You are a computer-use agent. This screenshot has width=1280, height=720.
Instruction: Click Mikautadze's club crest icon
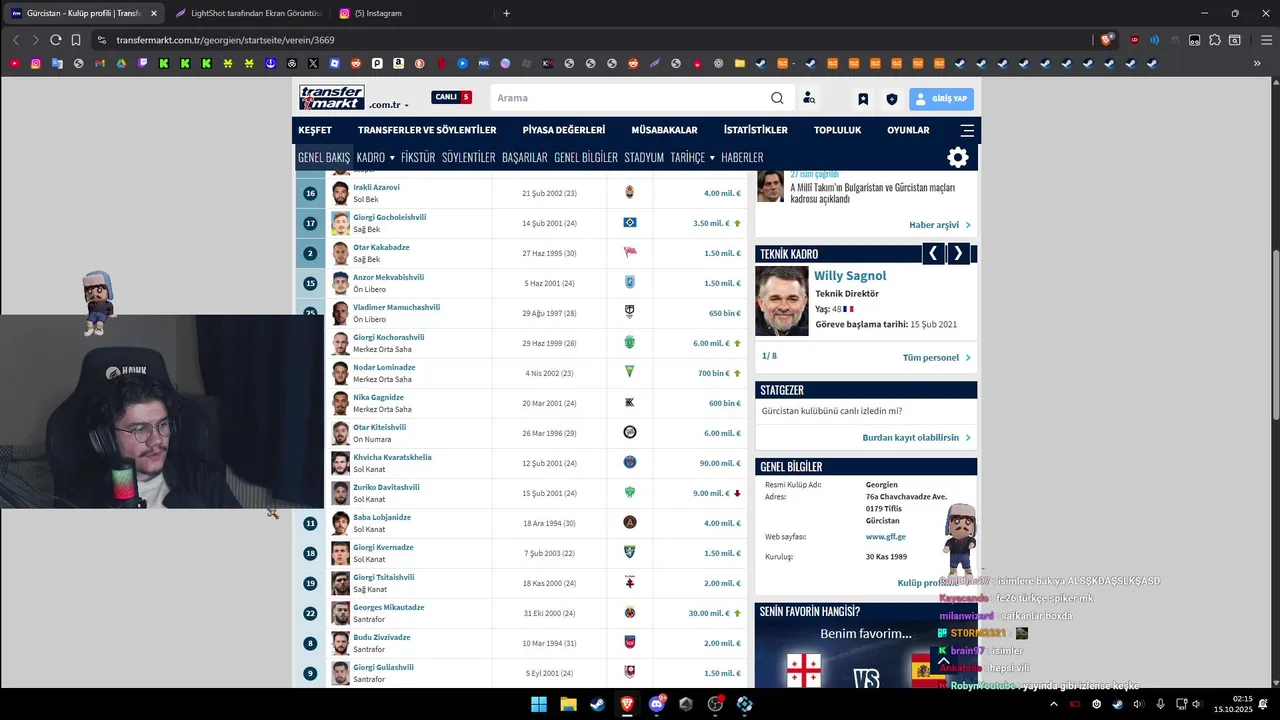tap(629, 612)
